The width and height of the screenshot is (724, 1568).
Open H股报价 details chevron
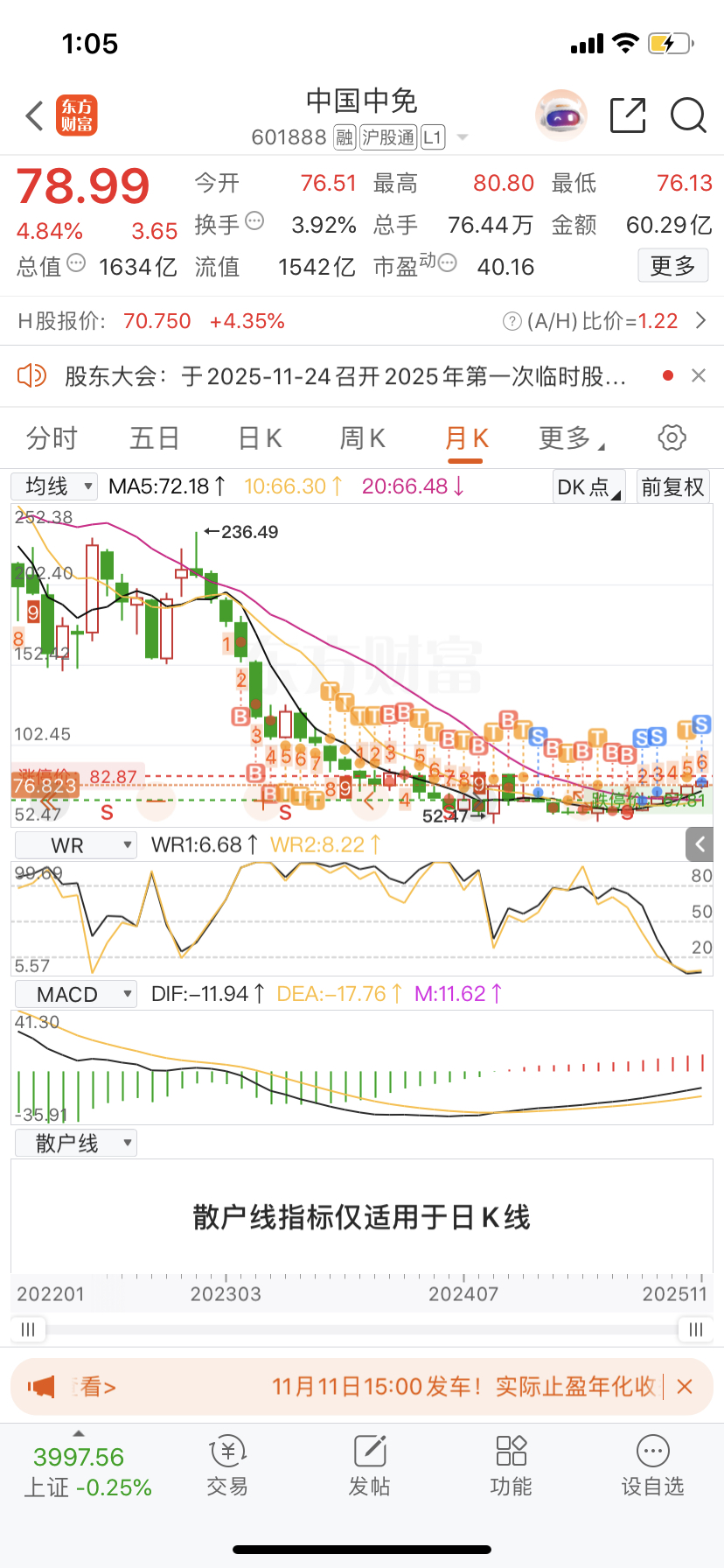click(x=700, y=321)
